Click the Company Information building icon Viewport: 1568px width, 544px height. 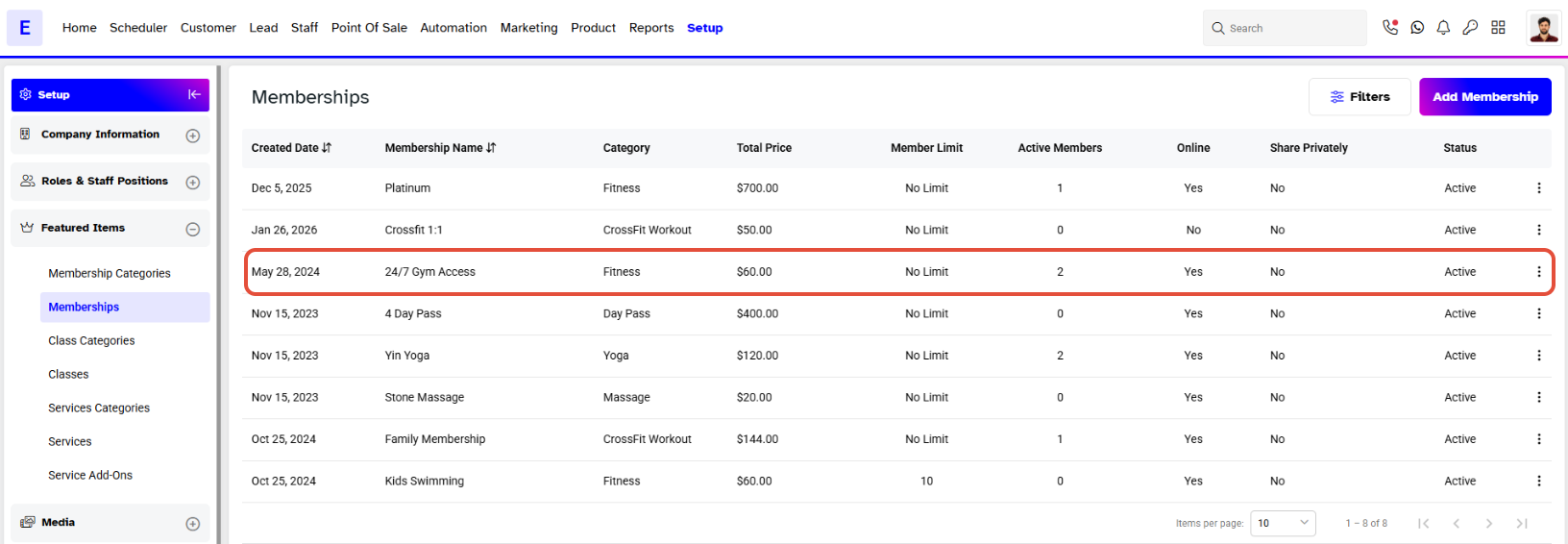[x=26, y=134]
